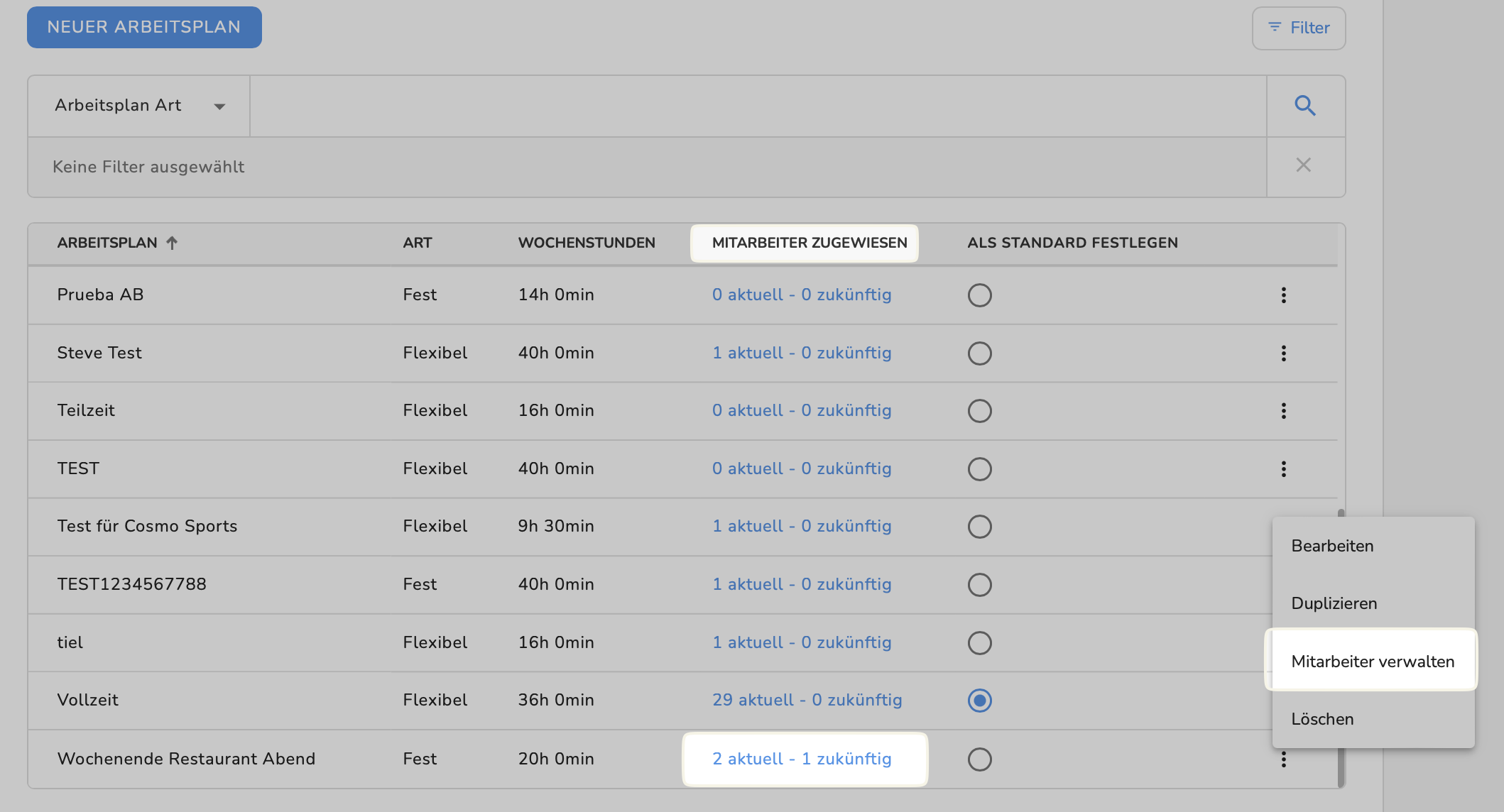Open three-dot menu for Teilzeit row
This screenshot has width=1504, height=812.
[1283, 411]
